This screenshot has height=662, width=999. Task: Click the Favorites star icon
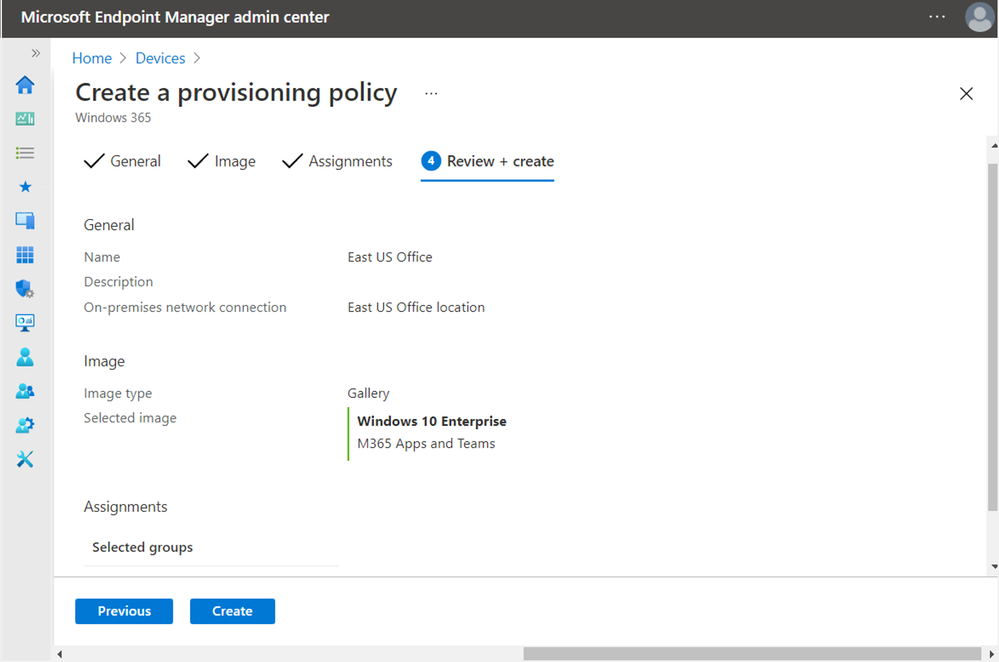coord(25,187)
